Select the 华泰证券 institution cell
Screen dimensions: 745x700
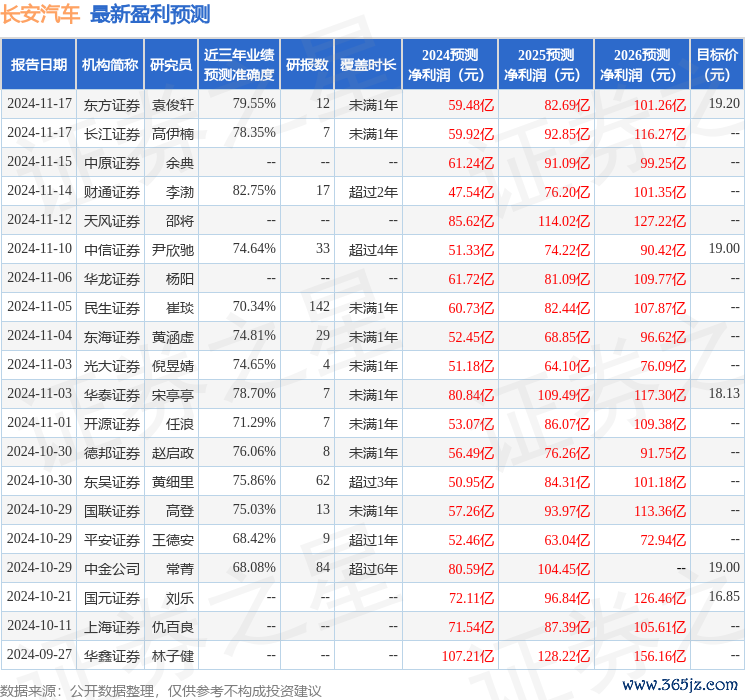tap(112, 394)
